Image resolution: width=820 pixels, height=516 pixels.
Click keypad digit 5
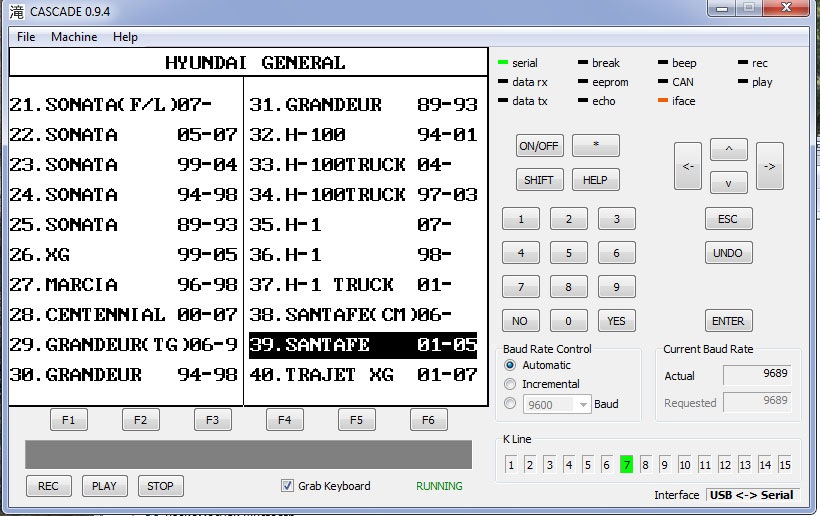[568, 253]
